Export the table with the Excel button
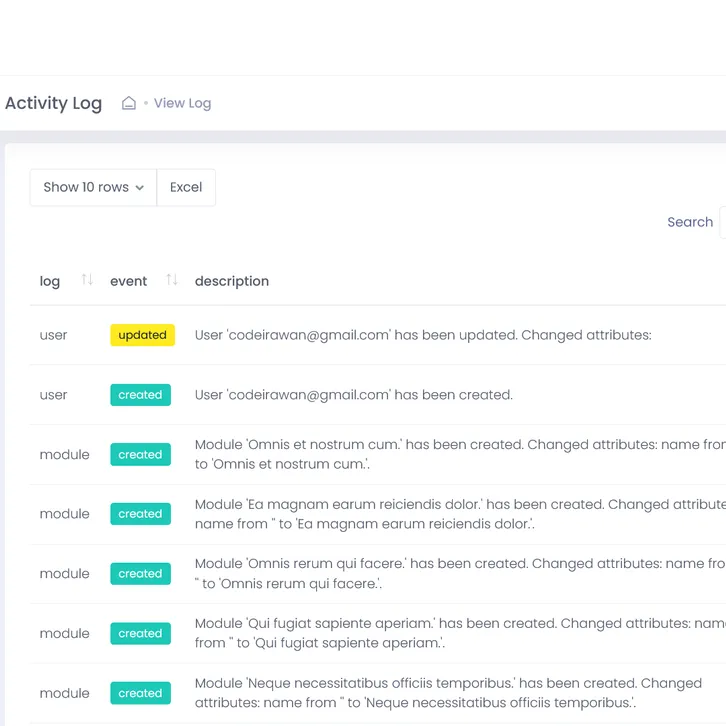The width and height of the screenshot is (726, 726). tap(186, 187)
